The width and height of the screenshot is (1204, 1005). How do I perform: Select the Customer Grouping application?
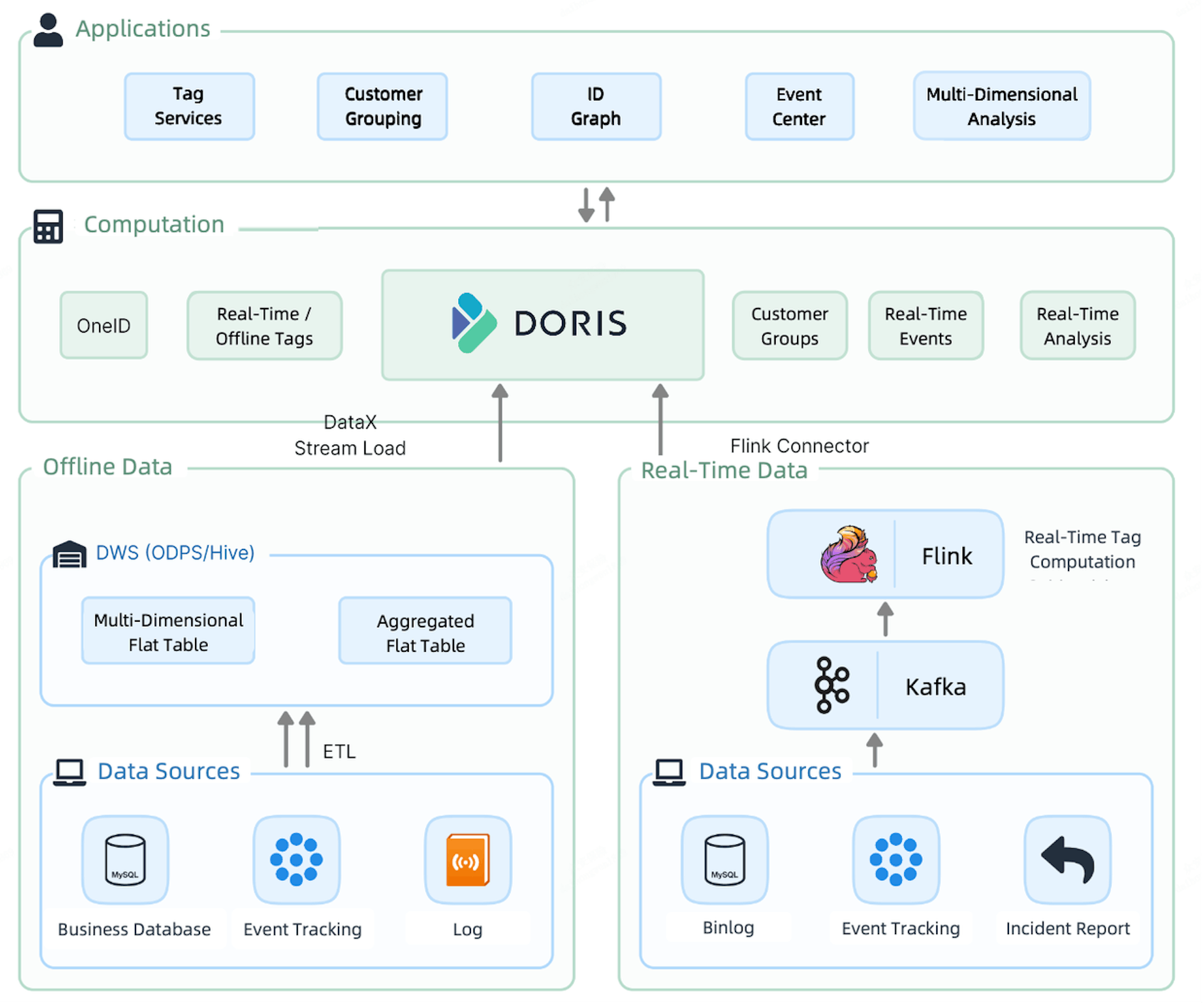coord(382,106)
